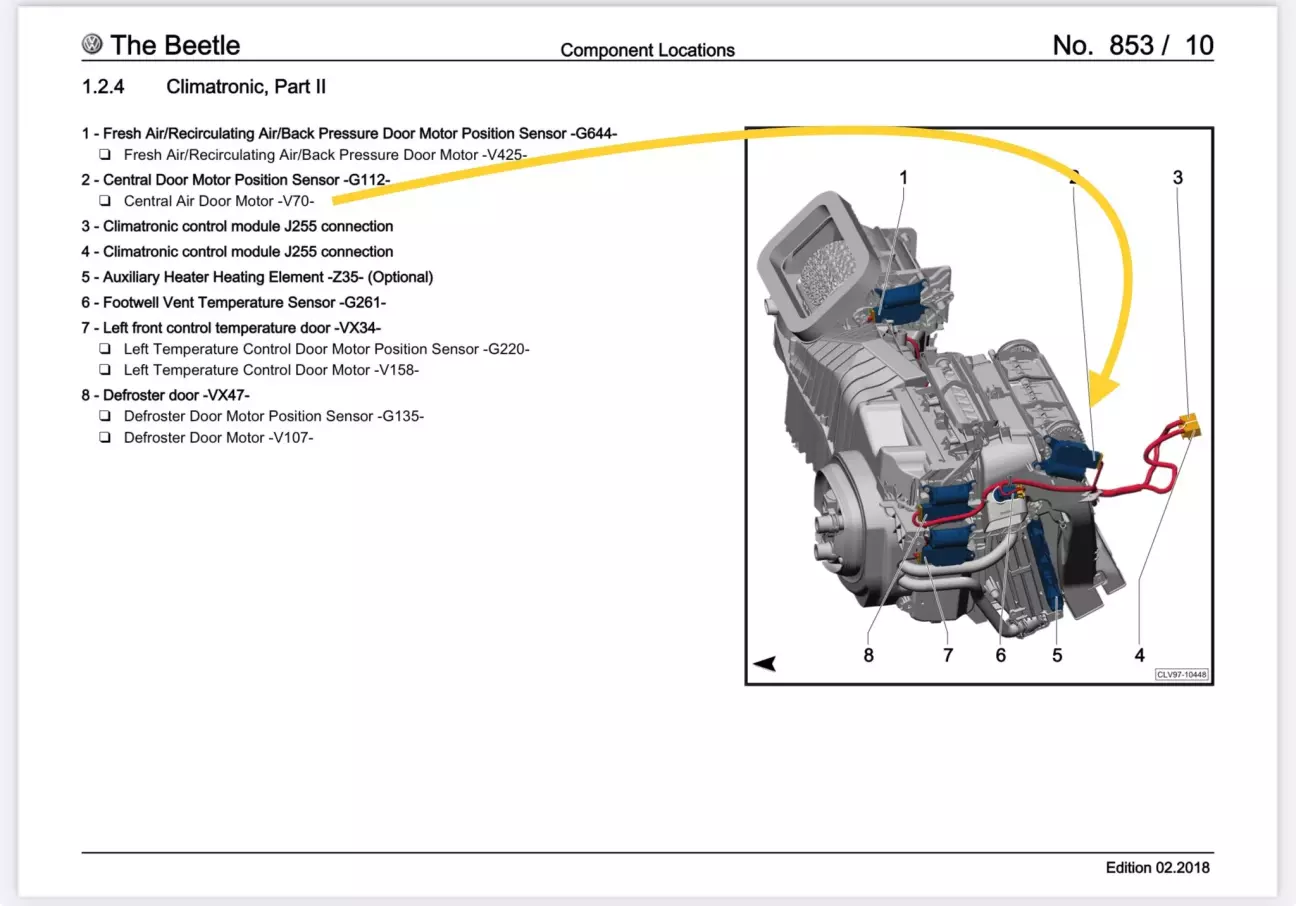Click the 1.2.4 Climatronic, Part II heading
The height and width of the screenshot is (906, 1296).
coord(204,87)
